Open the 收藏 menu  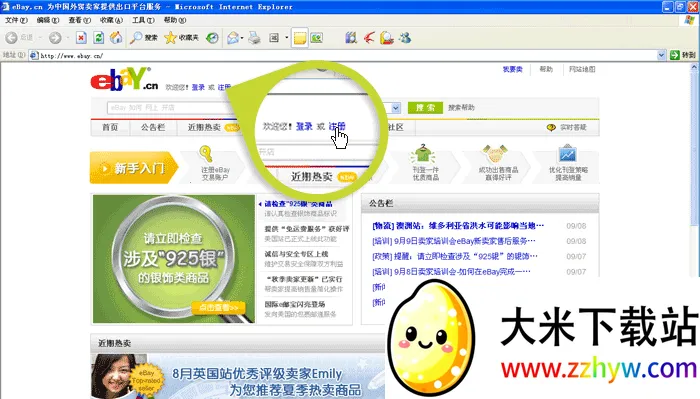(x=111, y=20)
